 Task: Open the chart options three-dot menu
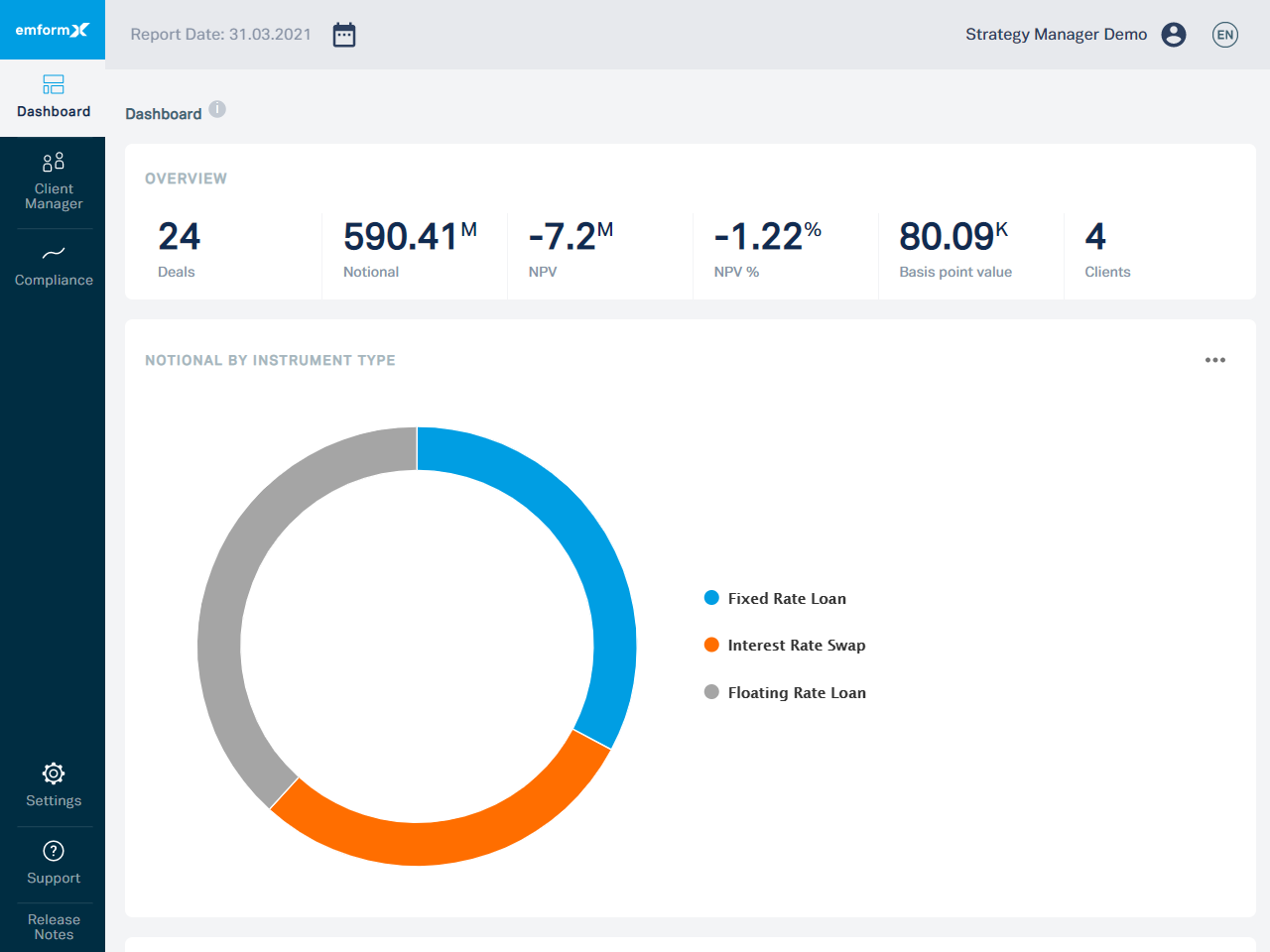(x=1215, y=360)
